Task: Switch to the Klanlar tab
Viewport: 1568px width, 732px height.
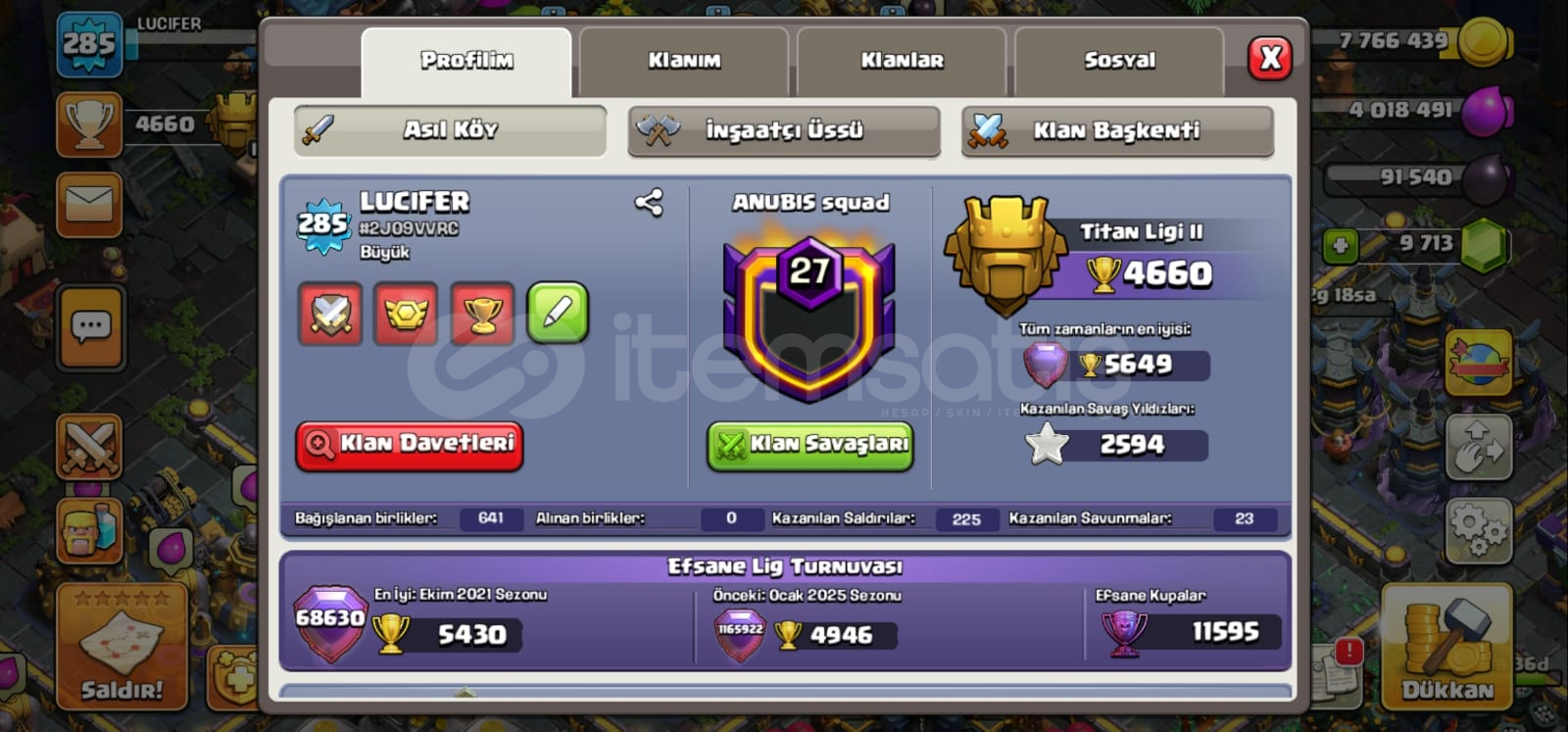Action: click(902, 62)
